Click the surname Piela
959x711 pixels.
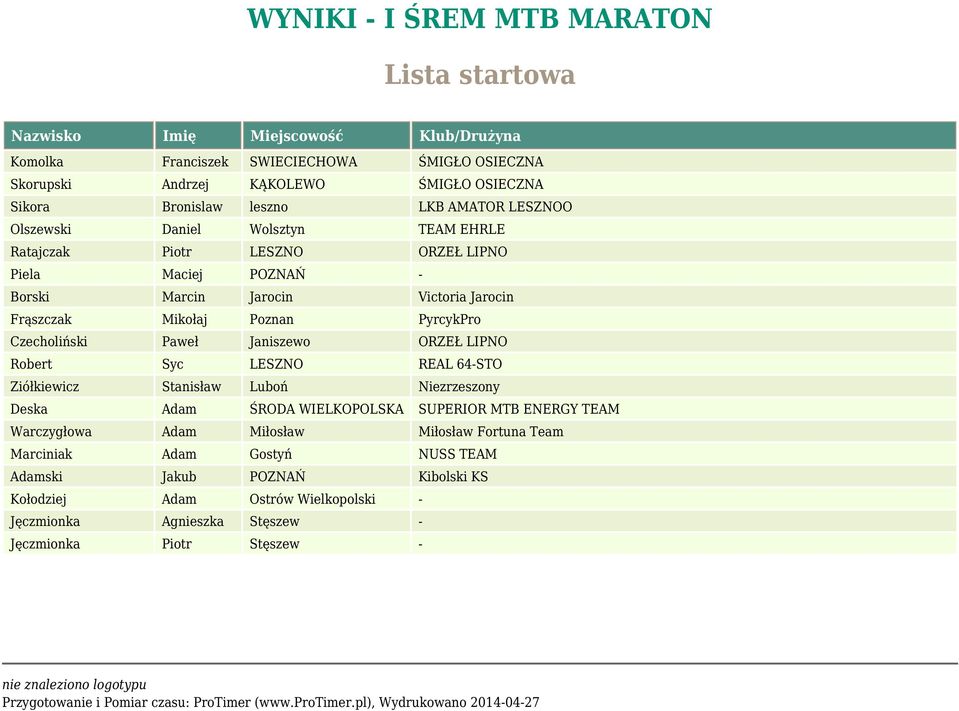pos(25,274)
